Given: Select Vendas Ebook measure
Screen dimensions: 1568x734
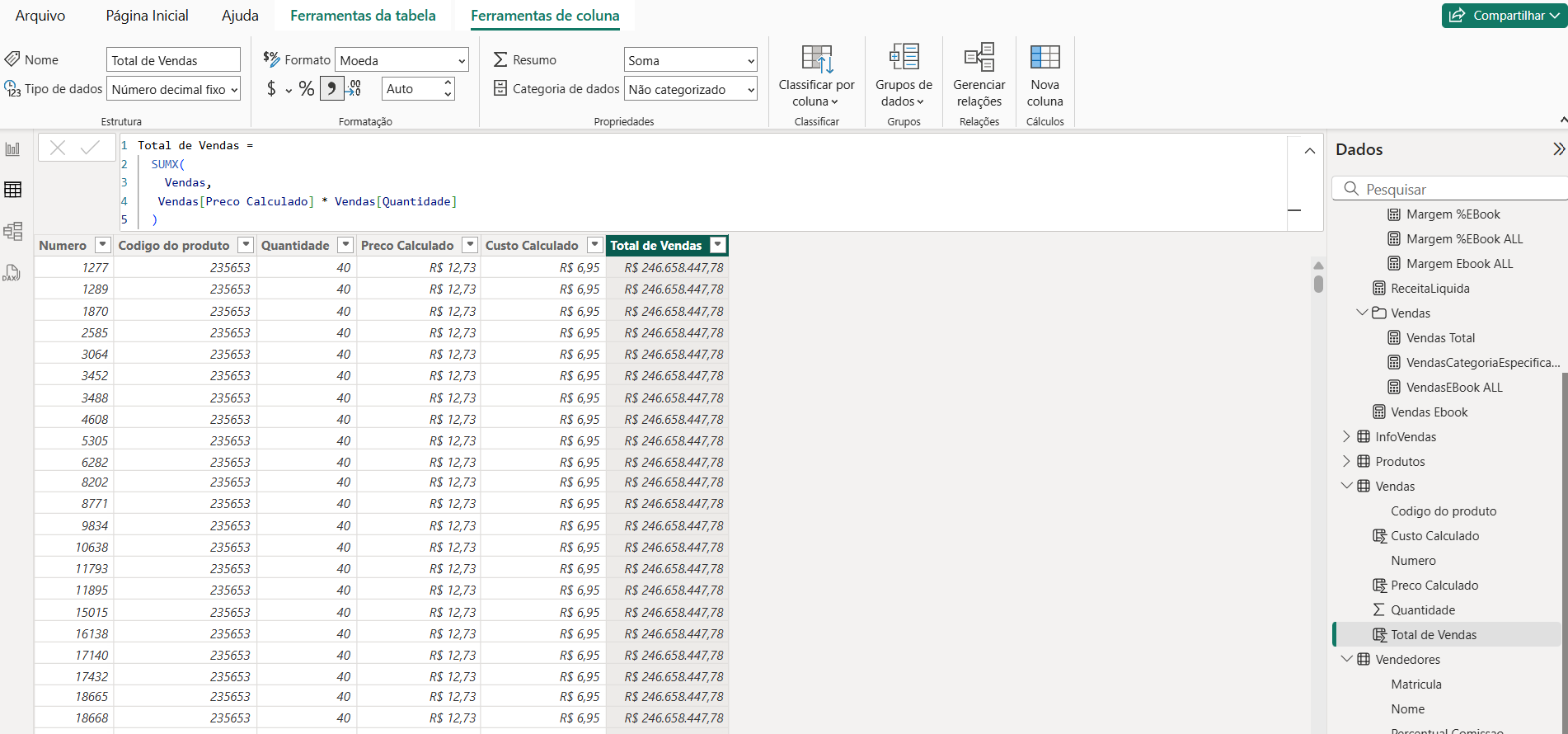Looking at the screenshot, I should [x=1429, y=412].
